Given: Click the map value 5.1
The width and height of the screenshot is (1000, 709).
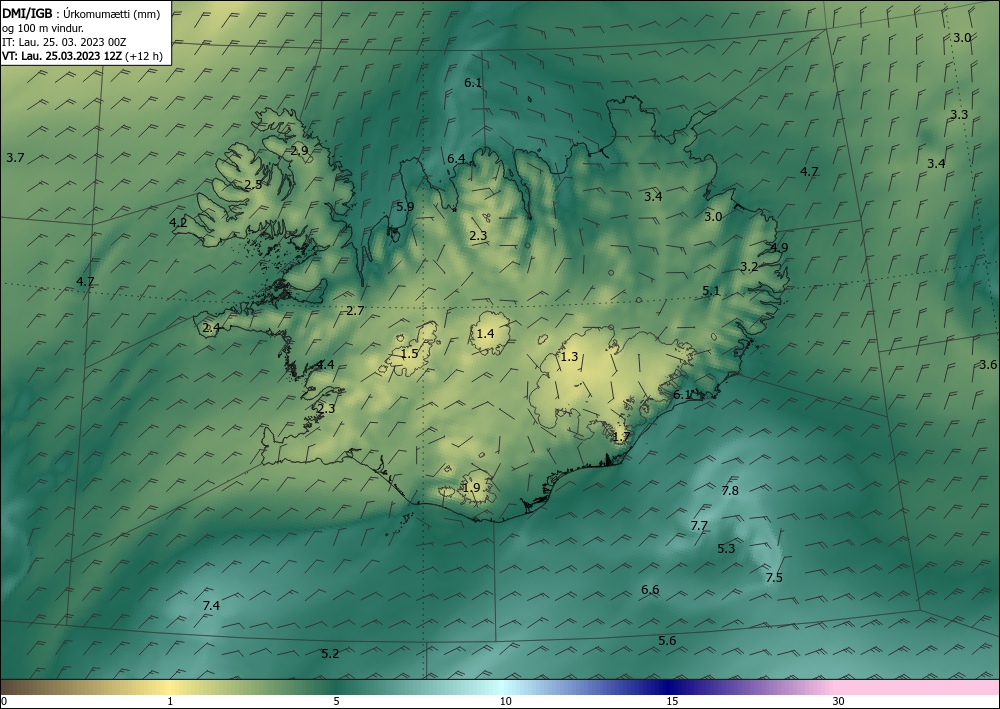Looking at the screenshot, I should coord(711,291).
